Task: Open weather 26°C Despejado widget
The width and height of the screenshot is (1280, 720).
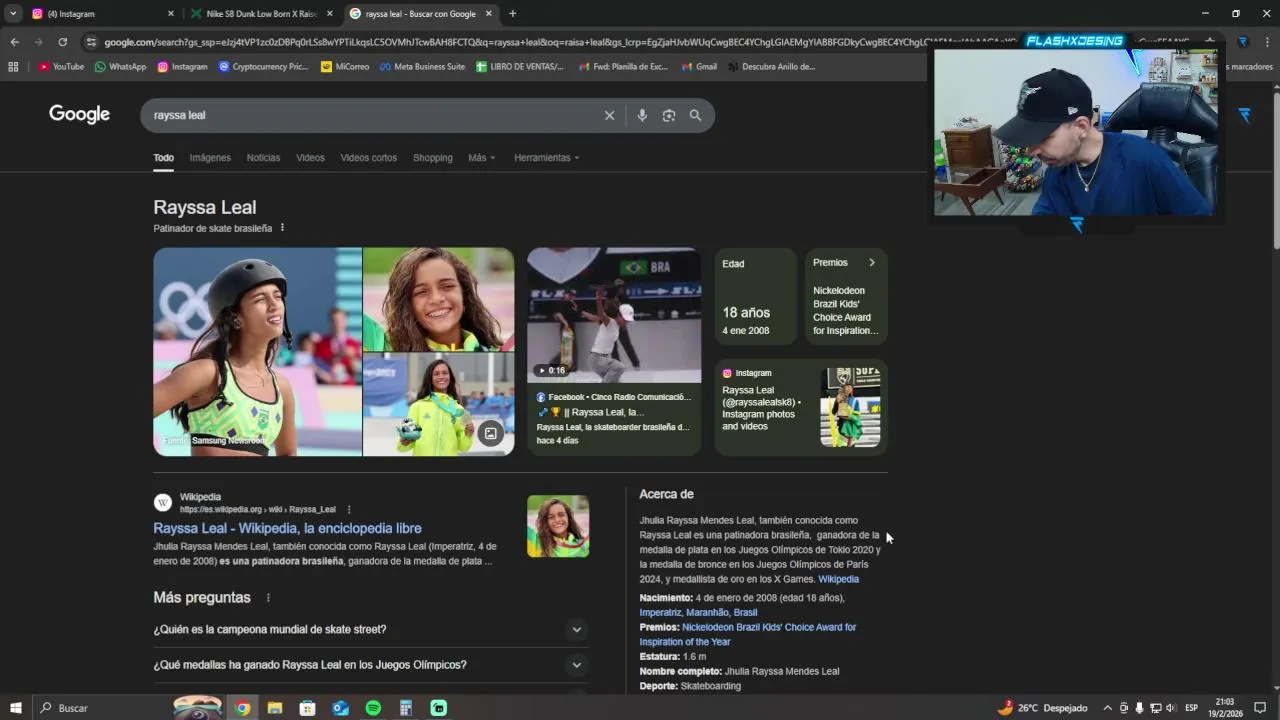Action: tap(1041, 708)
